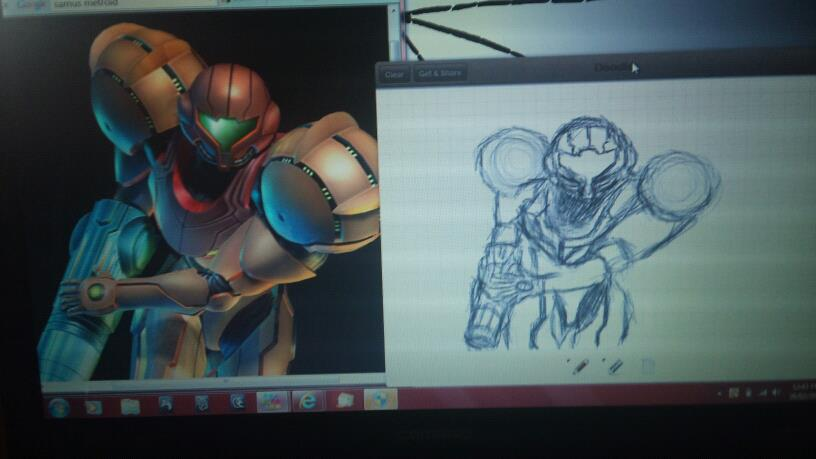816x459 pixels.
Task: Switch to Internet Explorer on the taskbar
Action: pyautogui.click(x=308, y=401)
